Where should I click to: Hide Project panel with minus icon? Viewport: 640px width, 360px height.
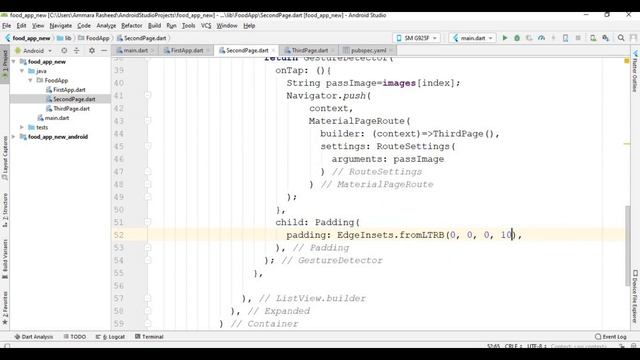coord(104,51)
